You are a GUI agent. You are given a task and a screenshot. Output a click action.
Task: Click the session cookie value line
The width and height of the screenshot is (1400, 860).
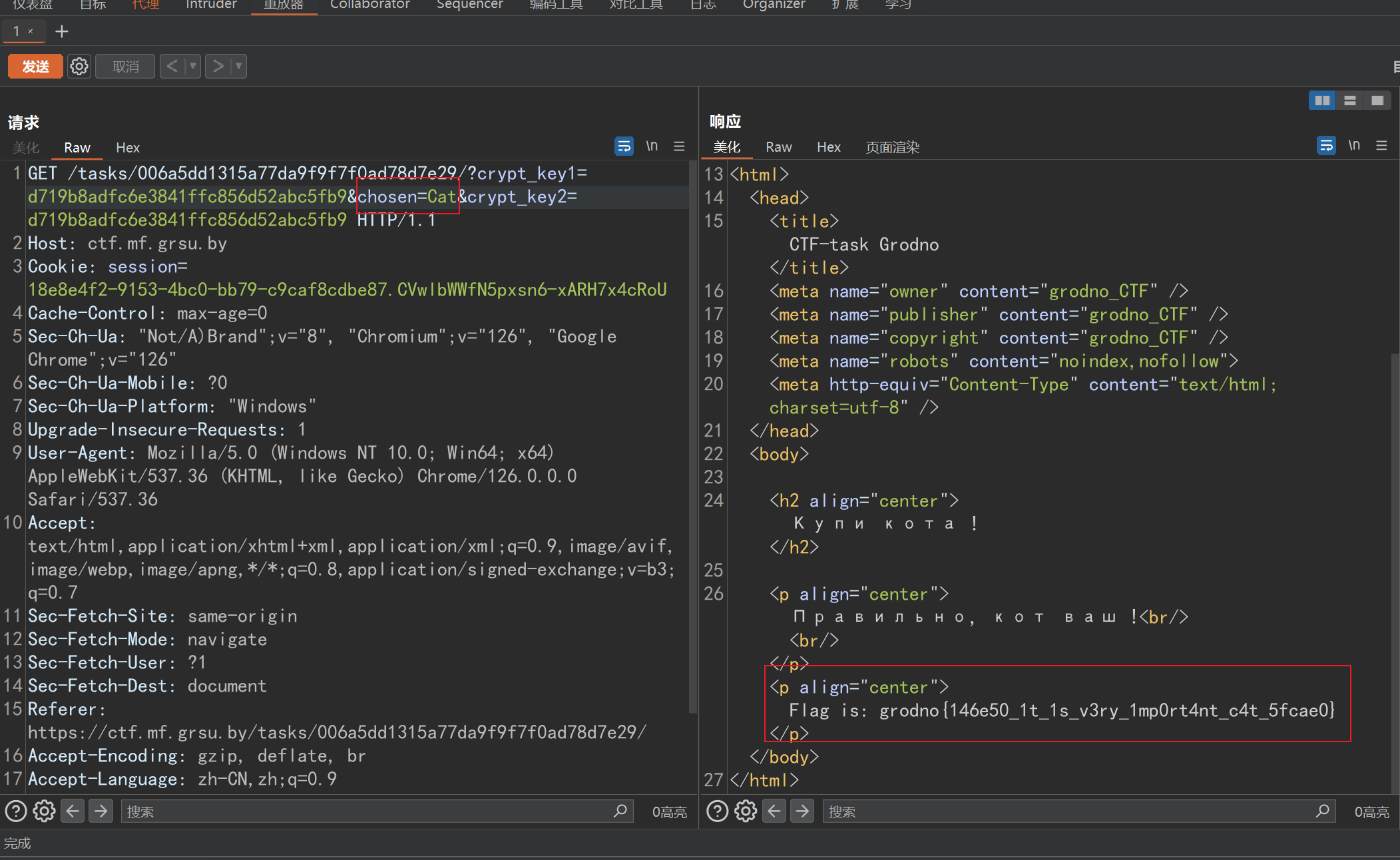point(347,290)
